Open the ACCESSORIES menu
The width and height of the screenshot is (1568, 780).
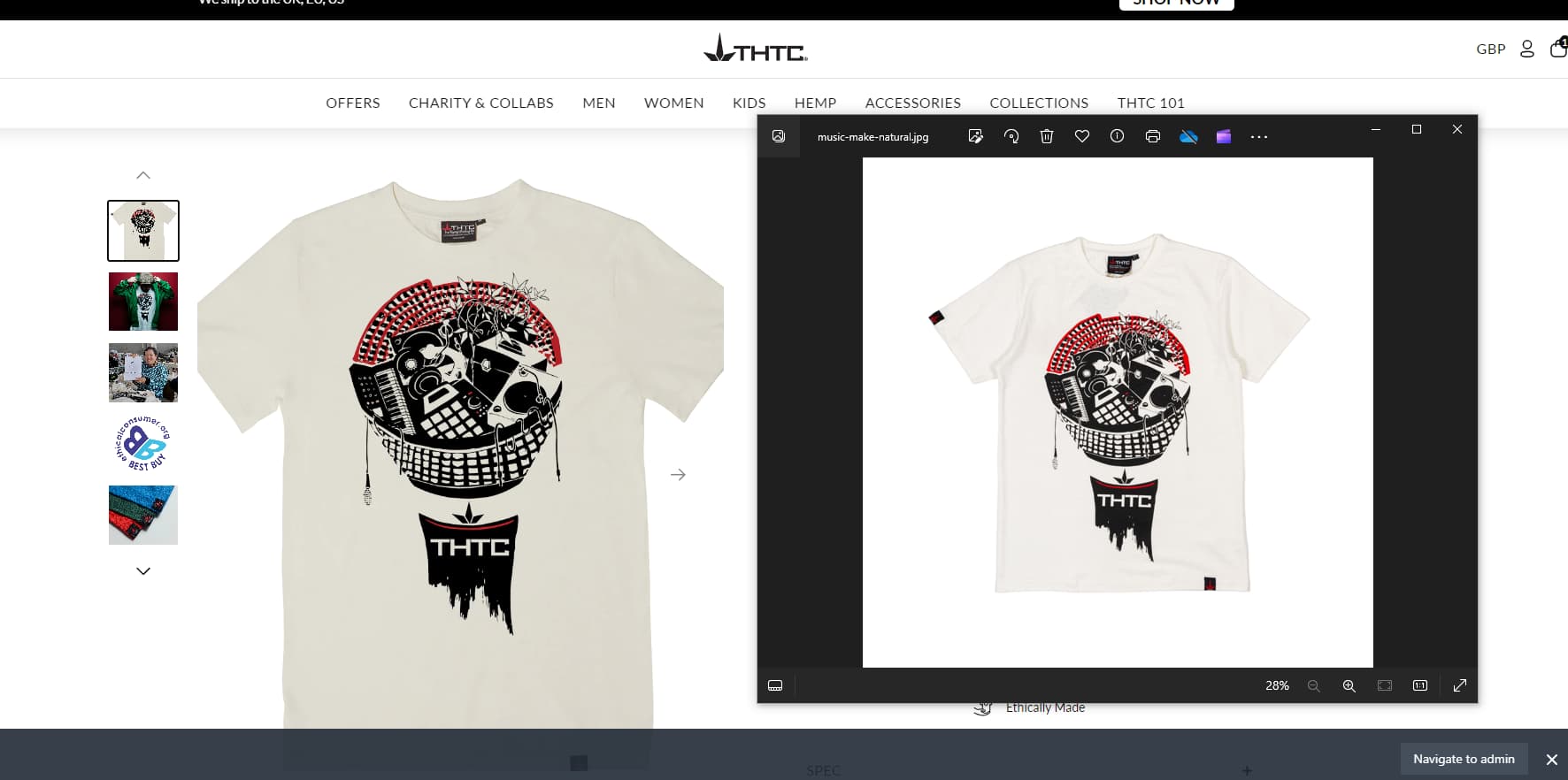pos(913,103)
